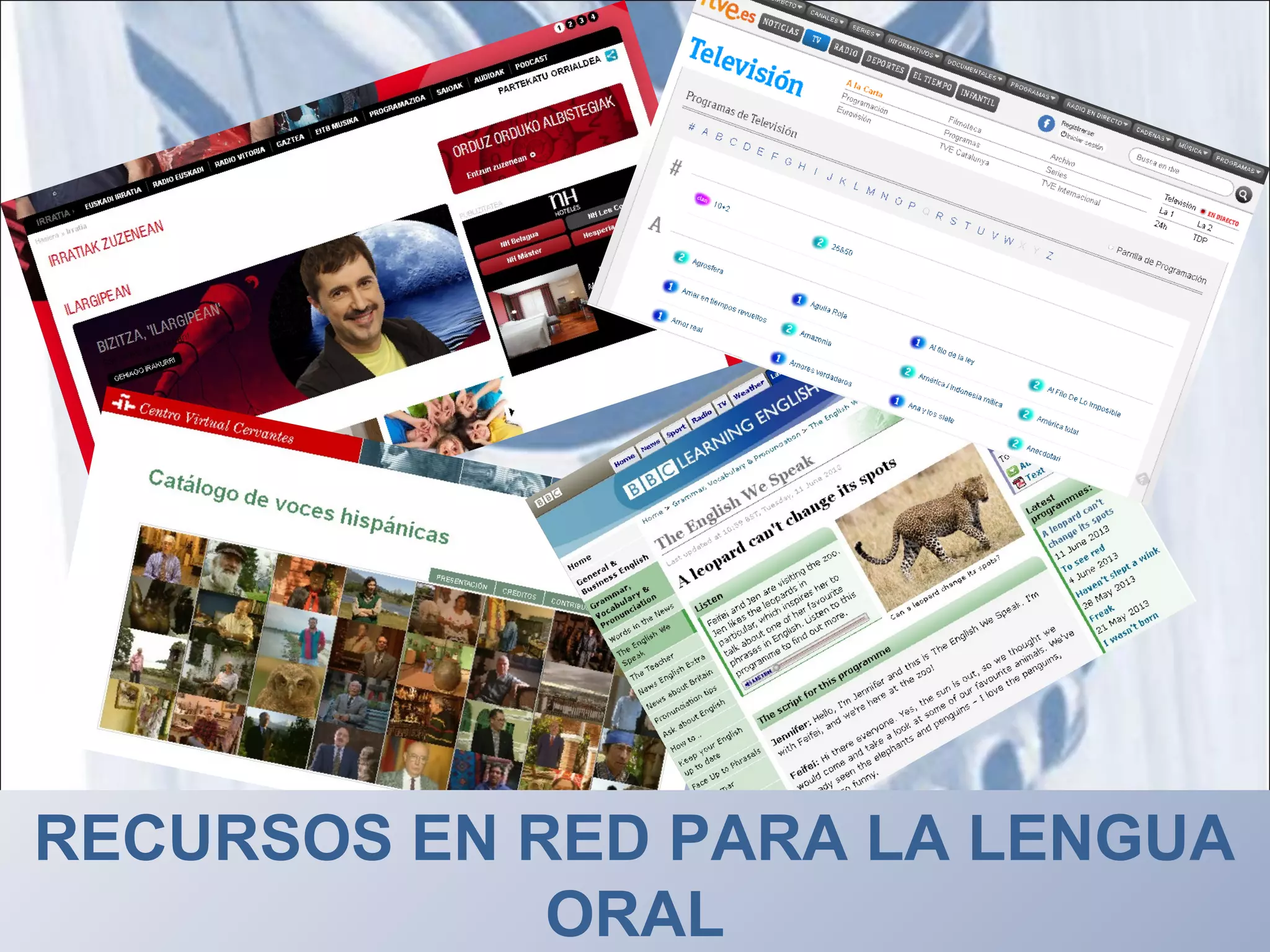Click the channel 1 badge beside Amor real
Image resolution: width=1270 pixels, height=952 pixels.
tap(660, 315)
